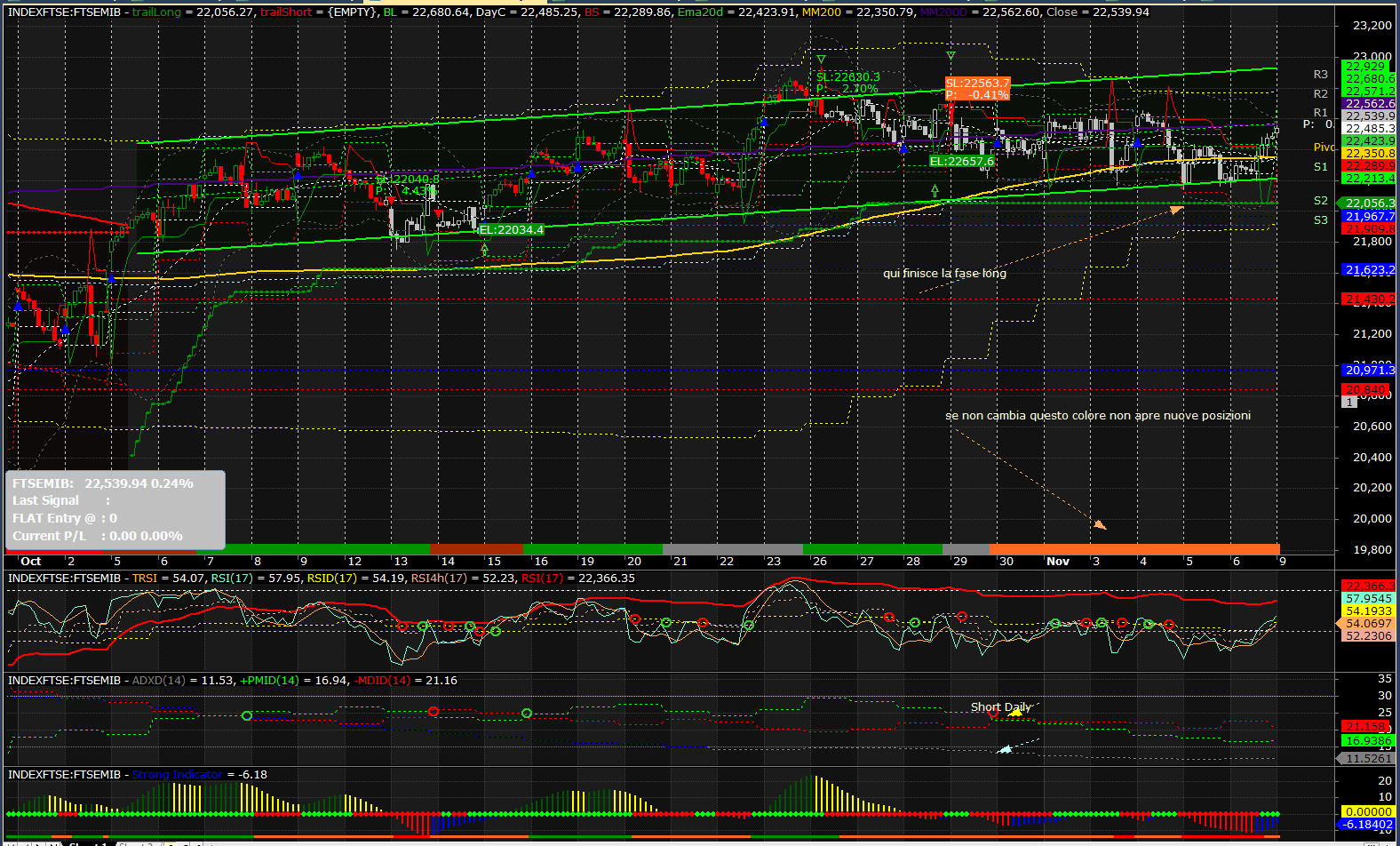1400x846 pixels.
Task: Click the SL:22630.3 profit label
Action: (847, 83)
